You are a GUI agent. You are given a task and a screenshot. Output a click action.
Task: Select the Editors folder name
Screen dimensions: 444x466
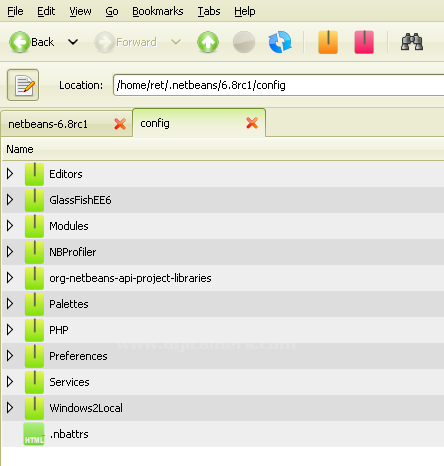click(x=66, y=174)
